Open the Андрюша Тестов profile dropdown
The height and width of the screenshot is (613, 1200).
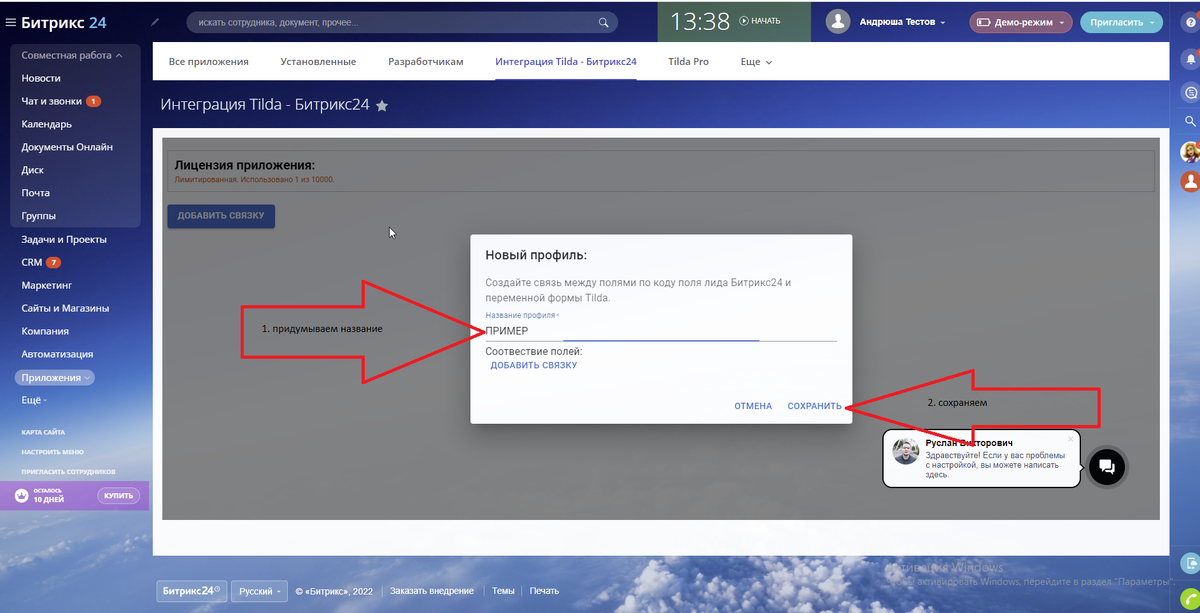902,22
